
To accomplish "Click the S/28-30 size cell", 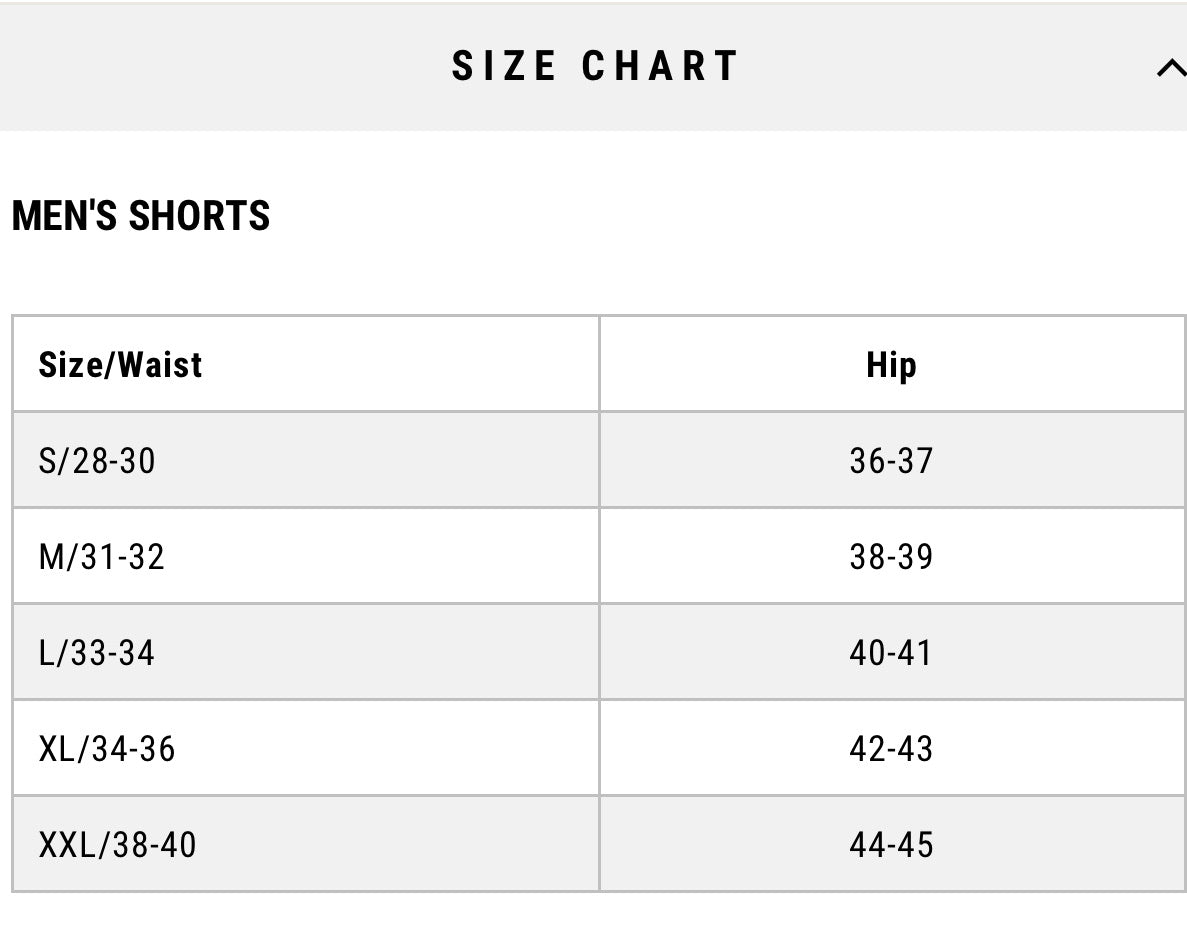I will [x=97, y=461].
